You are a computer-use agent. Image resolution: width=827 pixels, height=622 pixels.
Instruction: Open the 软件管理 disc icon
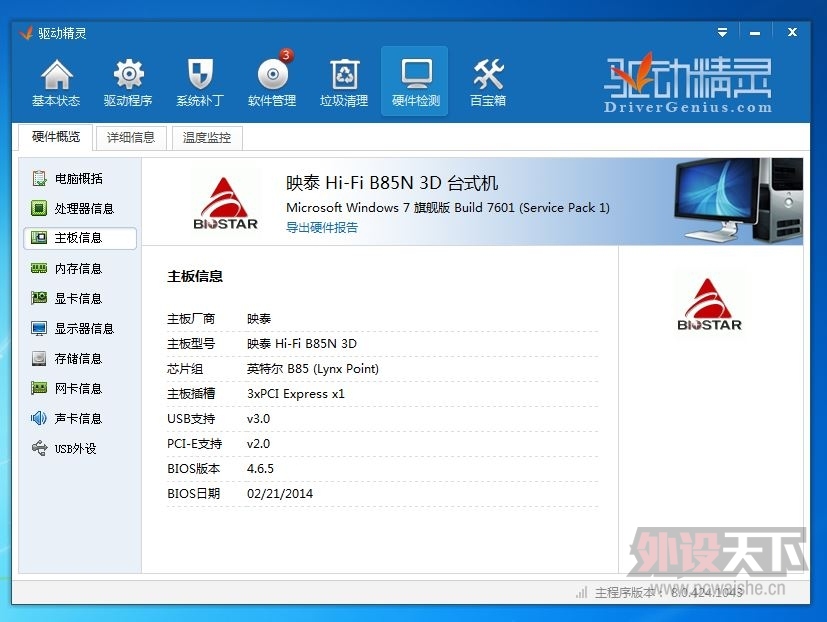click(x=273, y=73)
